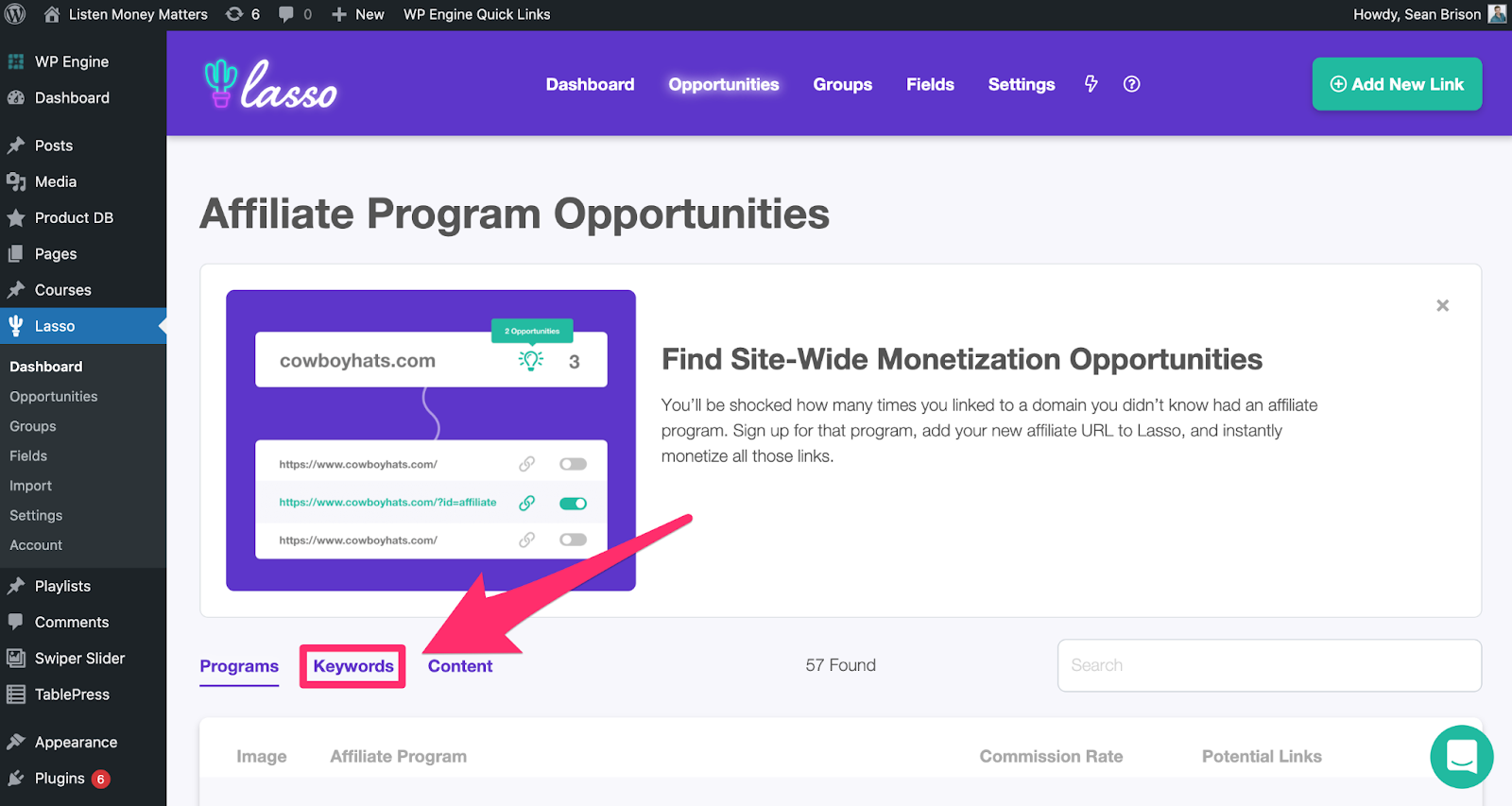The height and width of the screenshot is (806, 1512).
Task: Open Playlists in the sidebar
Action: pyautogui.click(x=62, y=586)
